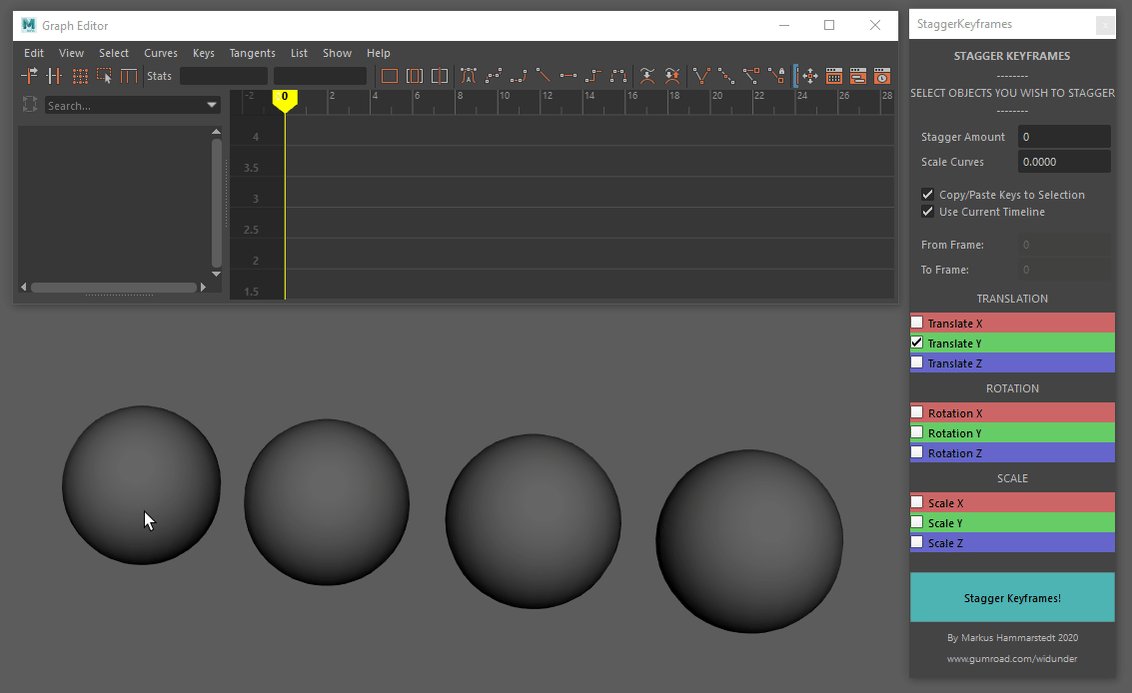
Task: Select the Lattice Deform Keys tool
Action: [79, 76]
